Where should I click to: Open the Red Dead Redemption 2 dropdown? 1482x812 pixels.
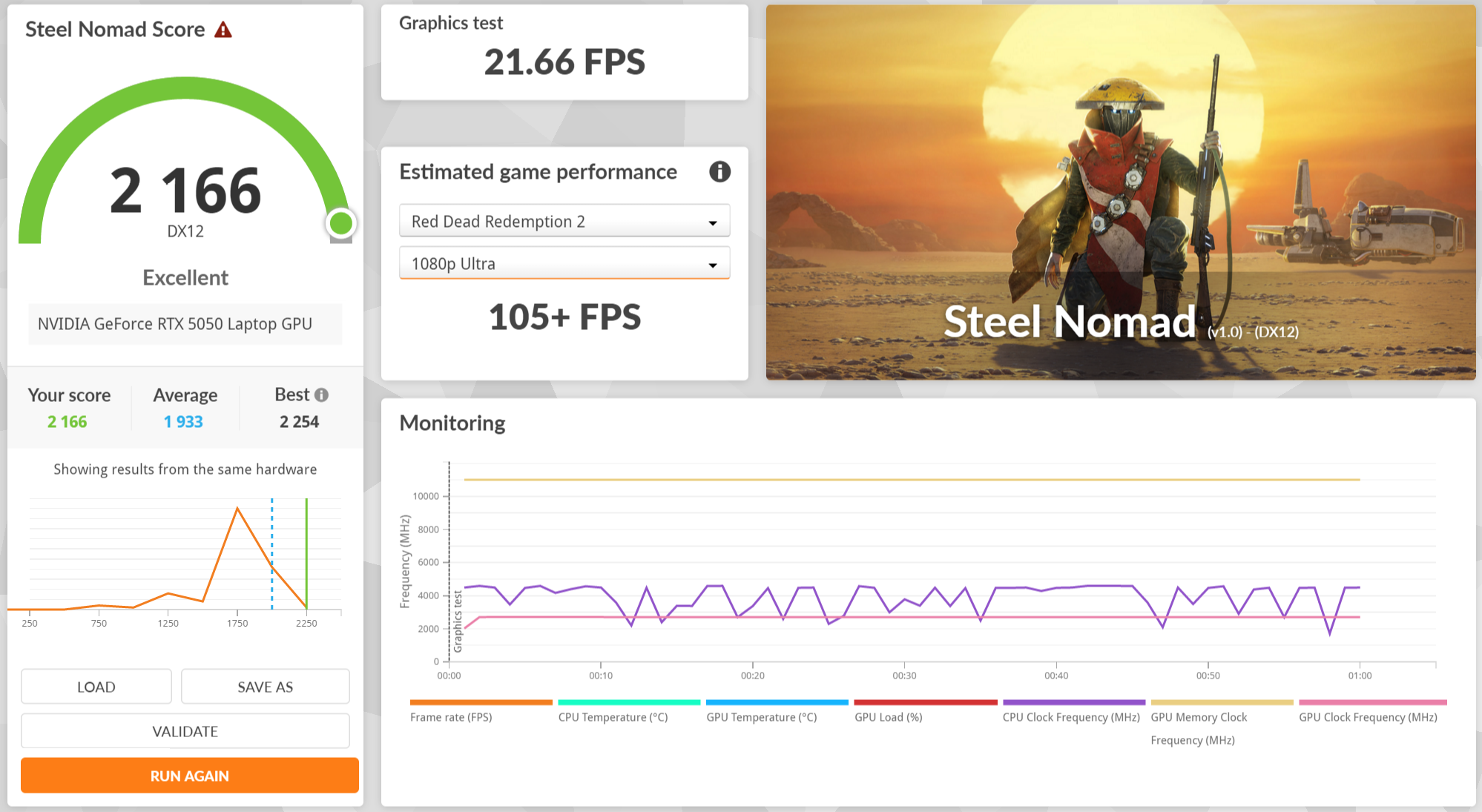tap(564, 221)
